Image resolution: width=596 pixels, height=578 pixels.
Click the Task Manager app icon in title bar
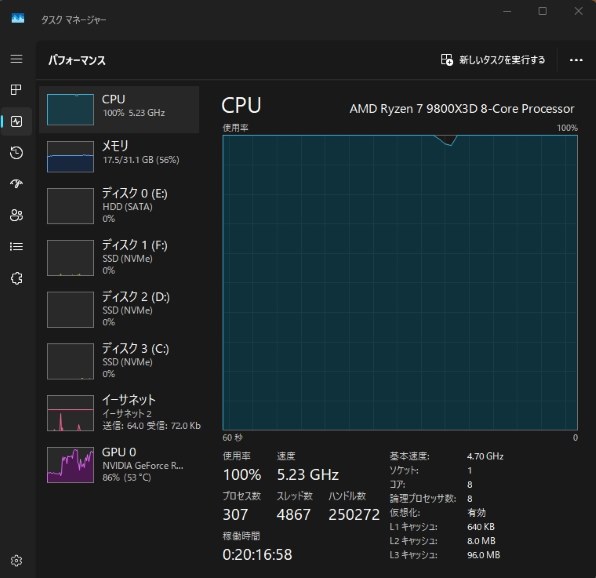pyautogui.click(x=17, y=18)
